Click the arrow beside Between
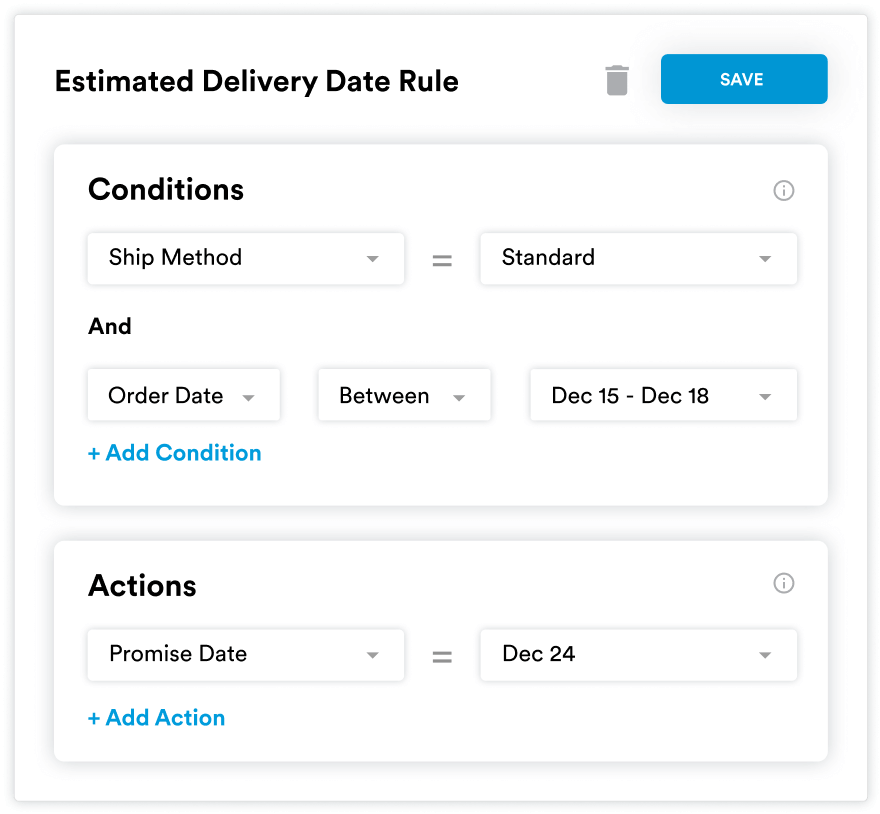The height and width of the screenshot is (814, 880). coord(459,397)
